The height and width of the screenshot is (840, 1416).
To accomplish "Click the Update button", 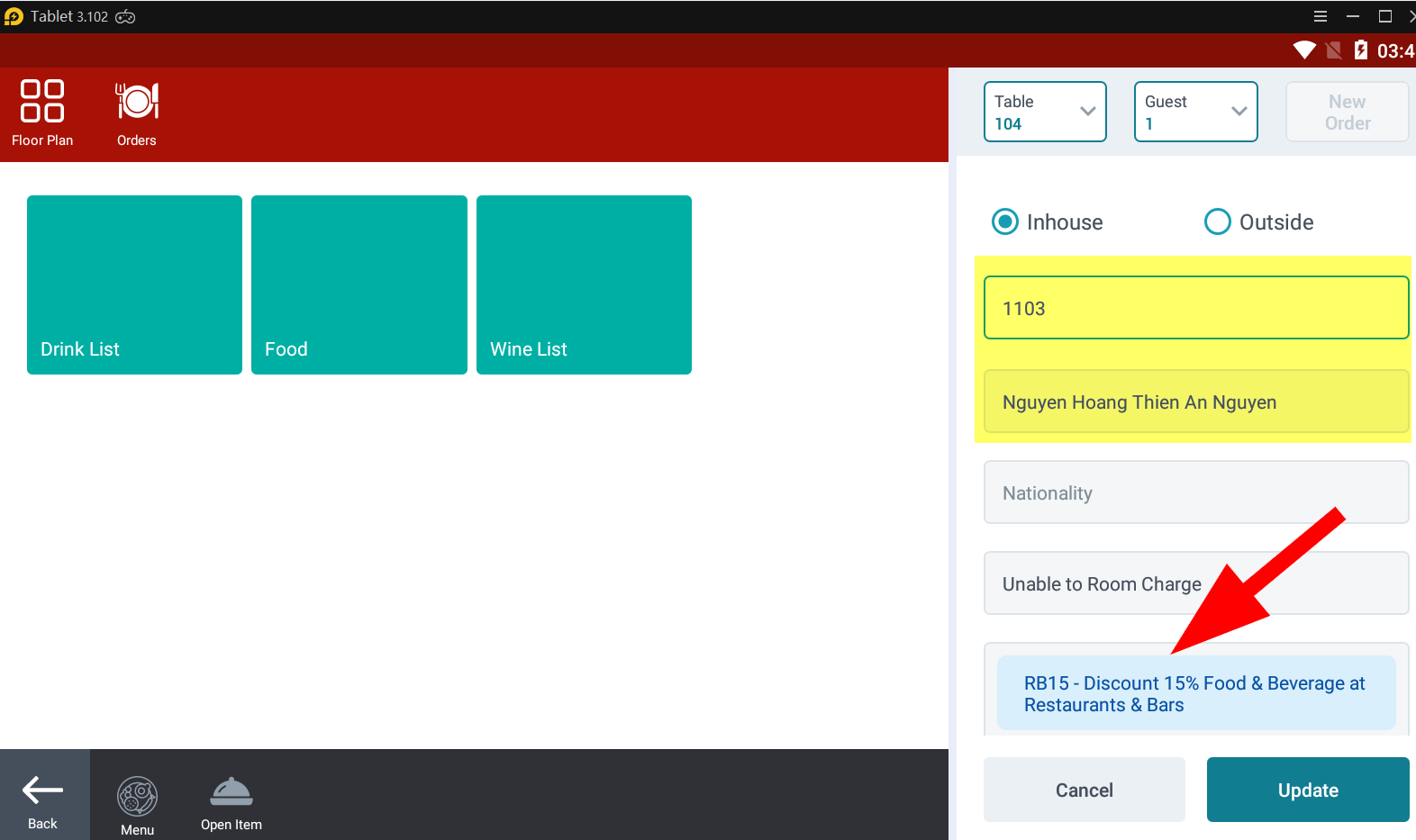I will 1308,790.
